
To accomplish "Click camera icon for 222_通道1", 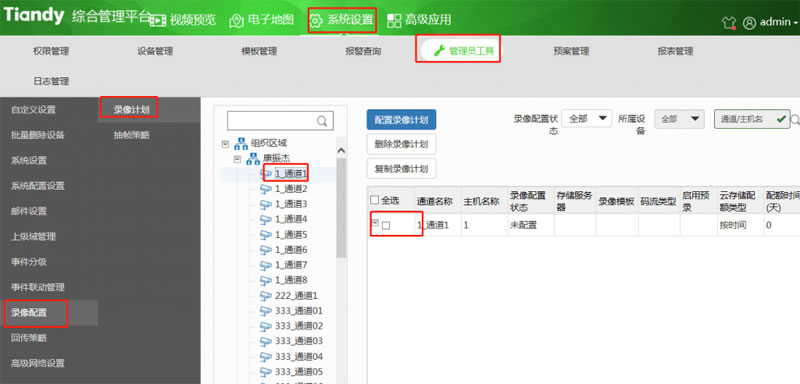I will (266, 295).
